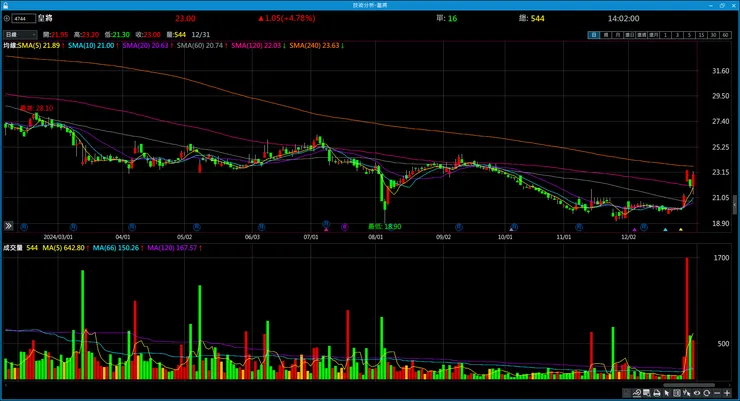Click the magenta triangle marker near 07/01
740x401 pixels.
tap(326, 230)
